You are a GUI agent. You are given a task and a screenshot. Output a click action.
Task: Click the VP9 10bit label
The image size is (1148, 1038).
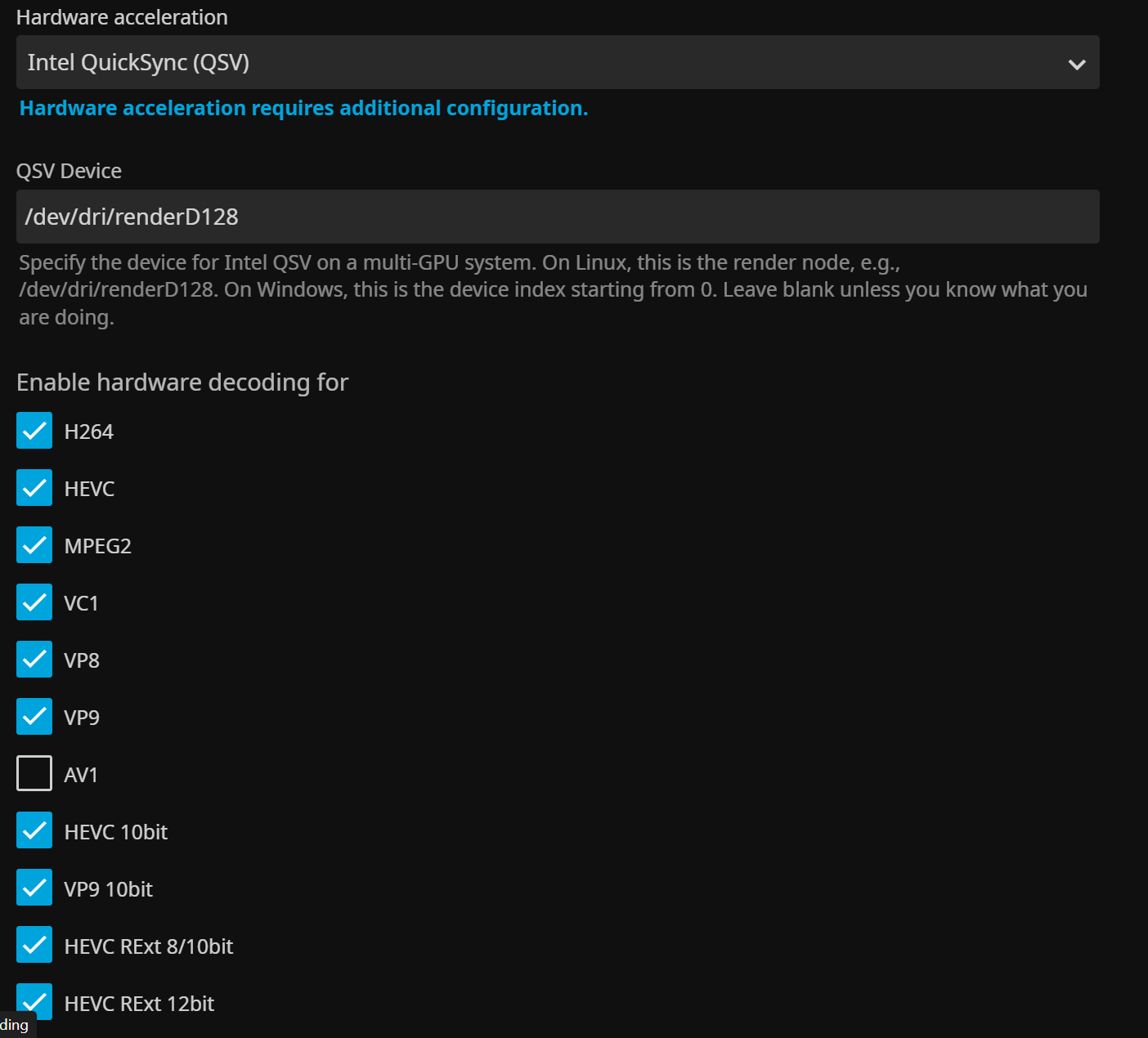(108, 889)
